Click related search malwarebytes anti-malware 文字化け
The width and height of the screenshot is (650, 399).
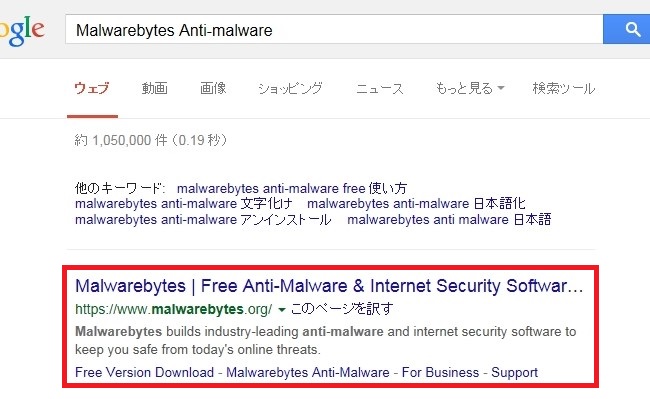pyautogui.click(x=184, y=203)
